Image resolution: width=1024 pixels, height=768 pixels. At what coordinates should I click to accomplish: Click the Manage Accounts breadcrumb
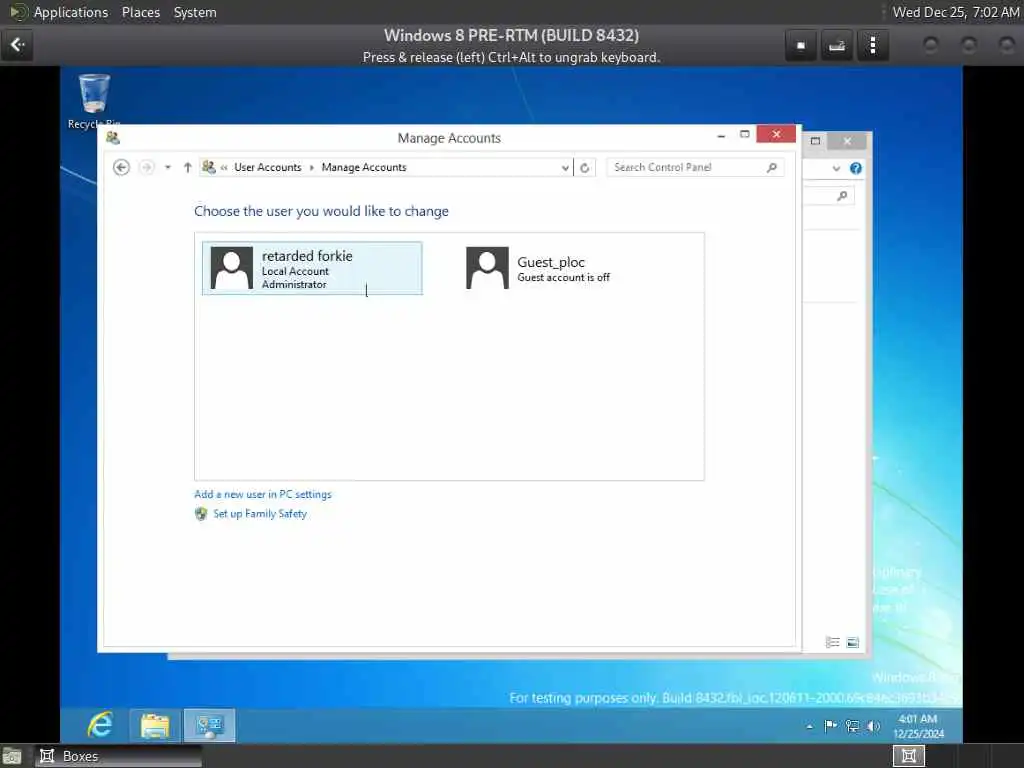(364, 167)
